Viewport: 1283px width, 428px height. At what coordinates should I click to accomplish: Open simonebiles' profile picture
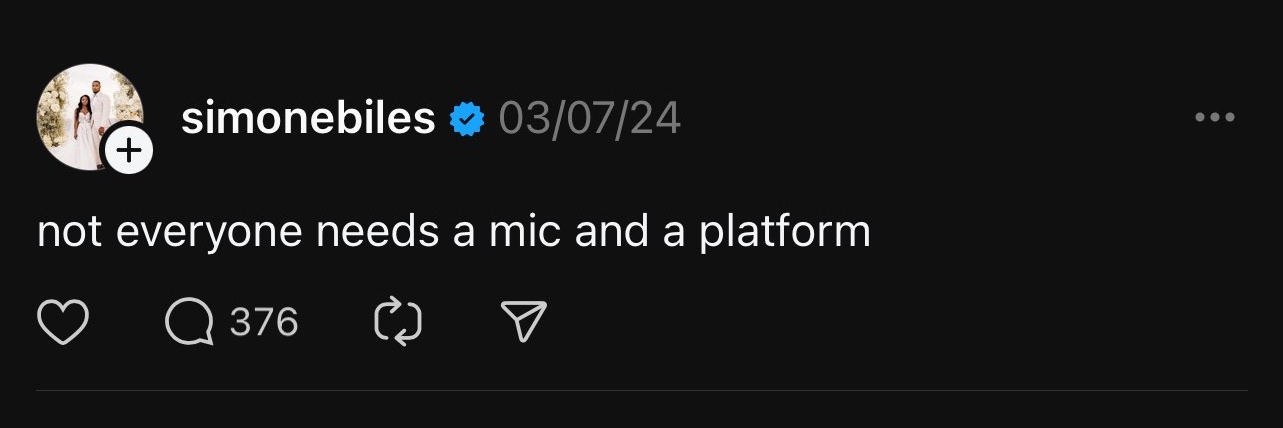tap(90, 117)
